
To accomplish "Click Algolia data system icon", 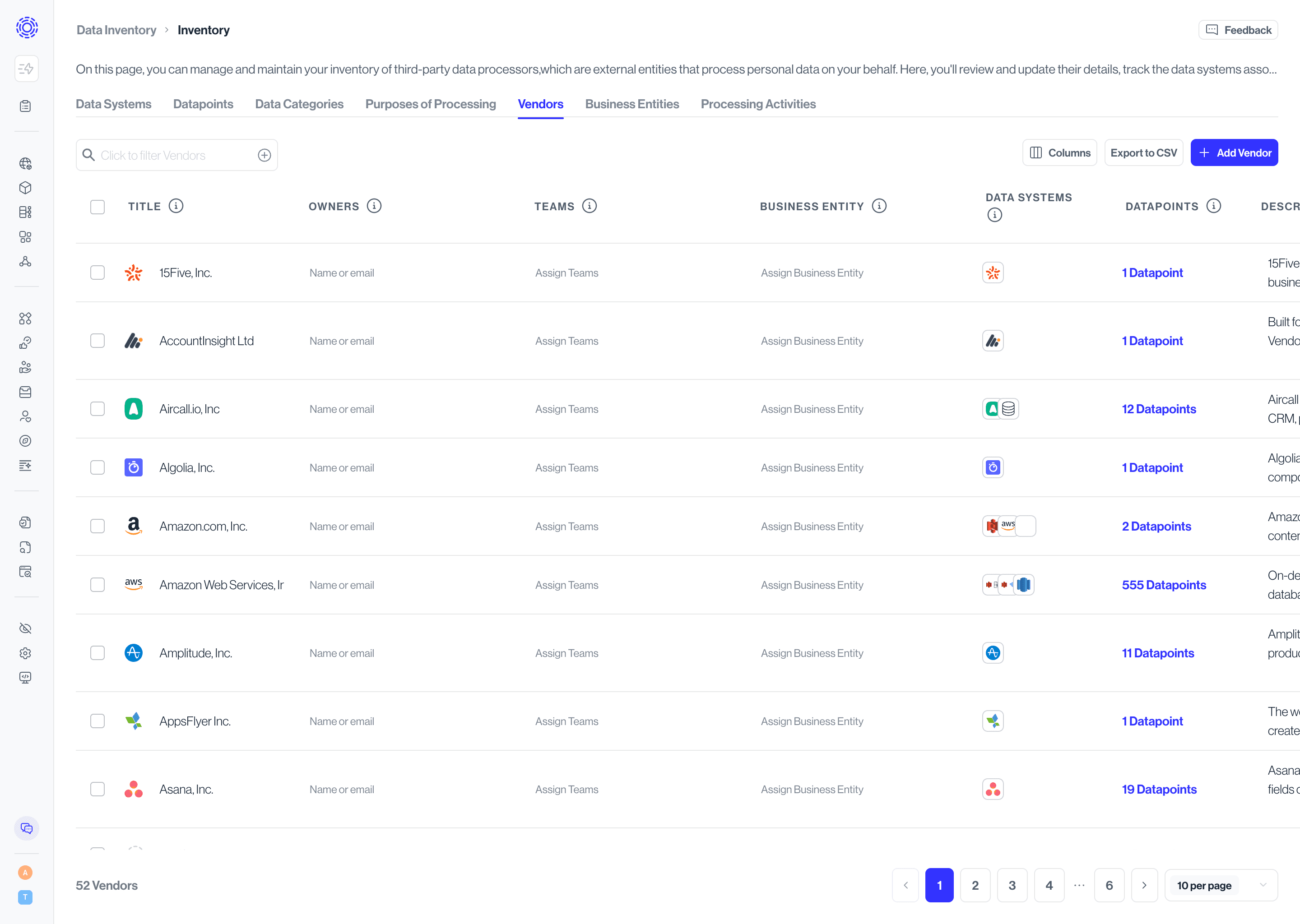I will click(993, 468).
